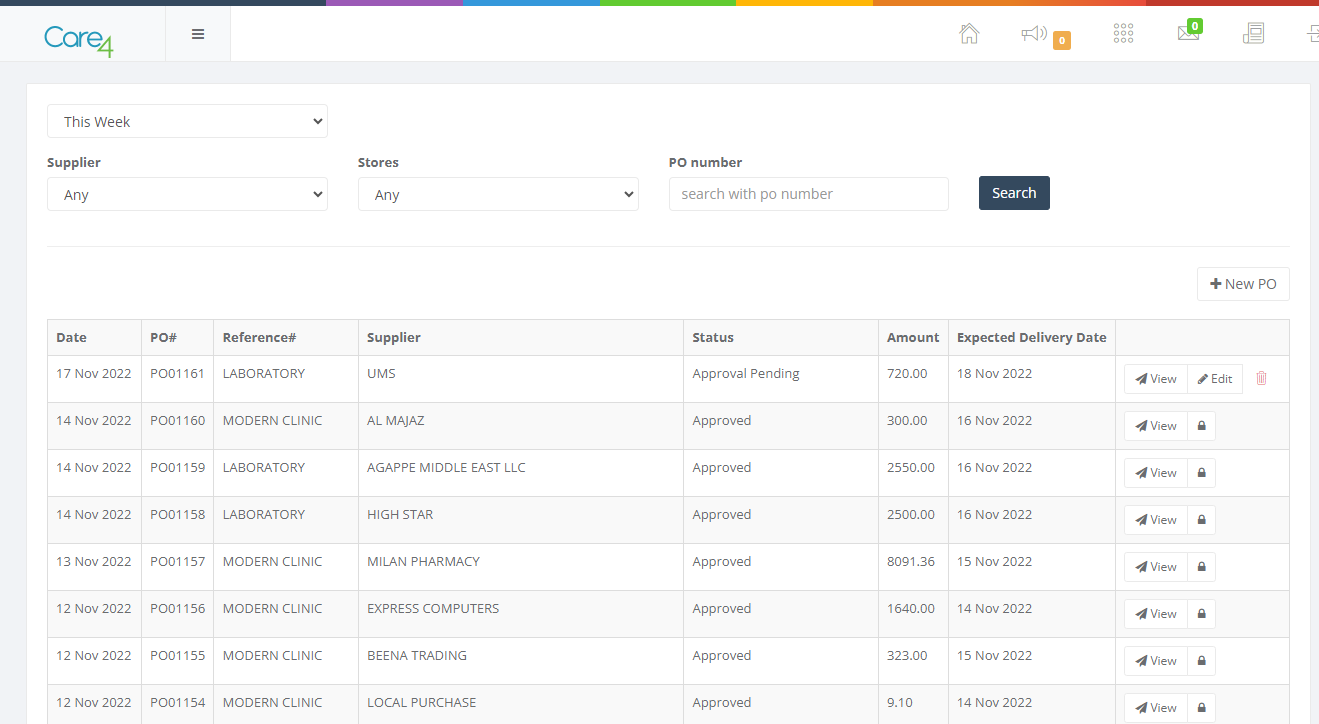Open the Stores dropdown
This screenshot has width=1319, height=724.
[x=498, y=194]
